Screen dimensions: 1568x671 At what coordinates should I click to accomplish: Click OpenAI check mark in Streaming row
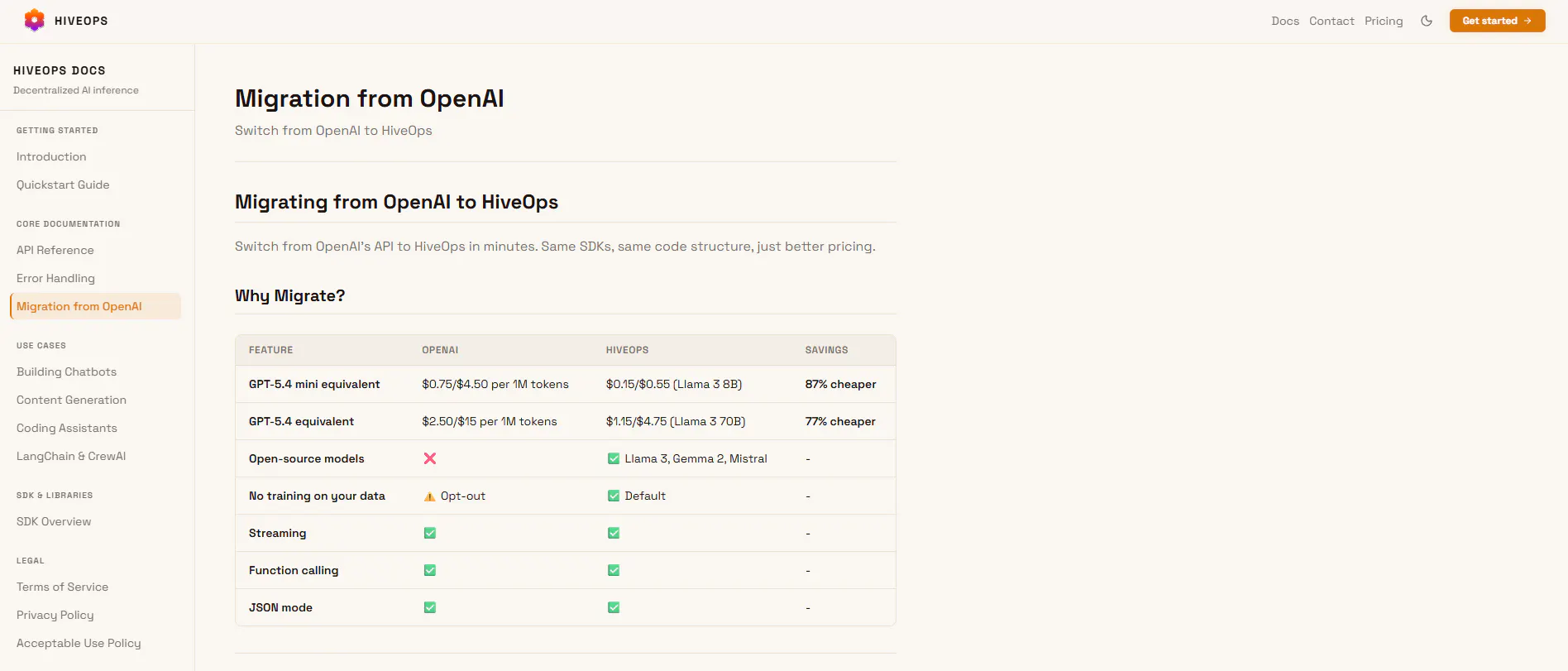(x=430, y=533)
